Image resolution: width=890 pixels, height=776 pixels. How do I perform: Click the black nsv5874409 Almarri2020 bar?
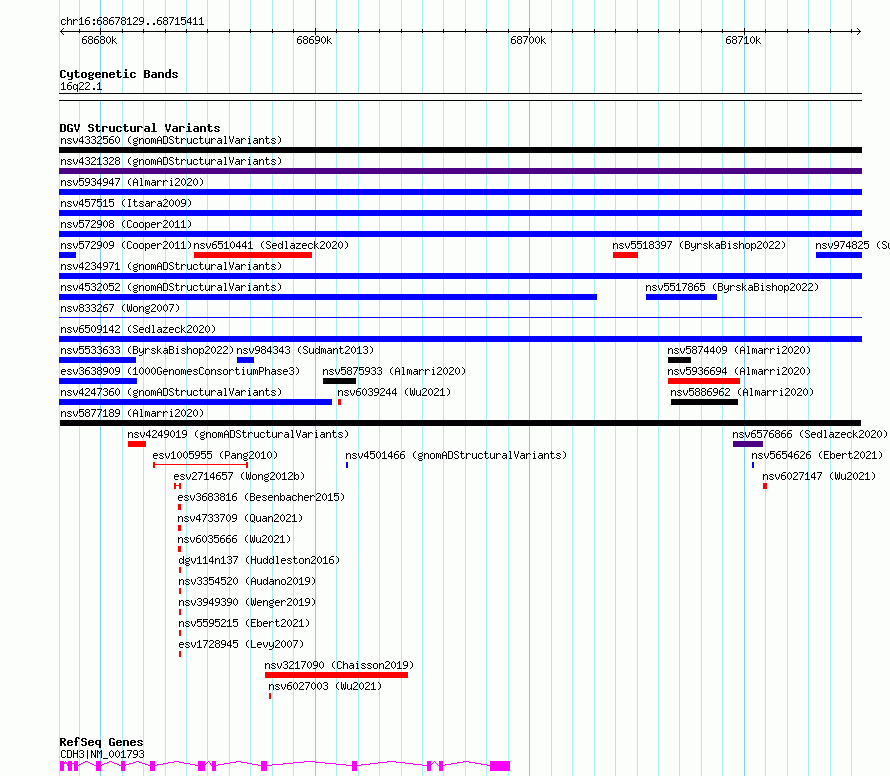click(x=679, y=360)
